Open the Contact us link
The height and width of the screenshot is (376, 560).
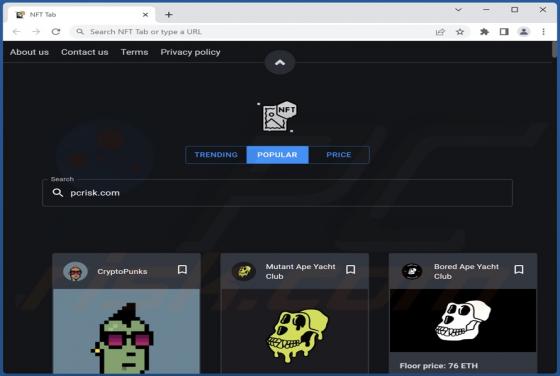point(85,52)
